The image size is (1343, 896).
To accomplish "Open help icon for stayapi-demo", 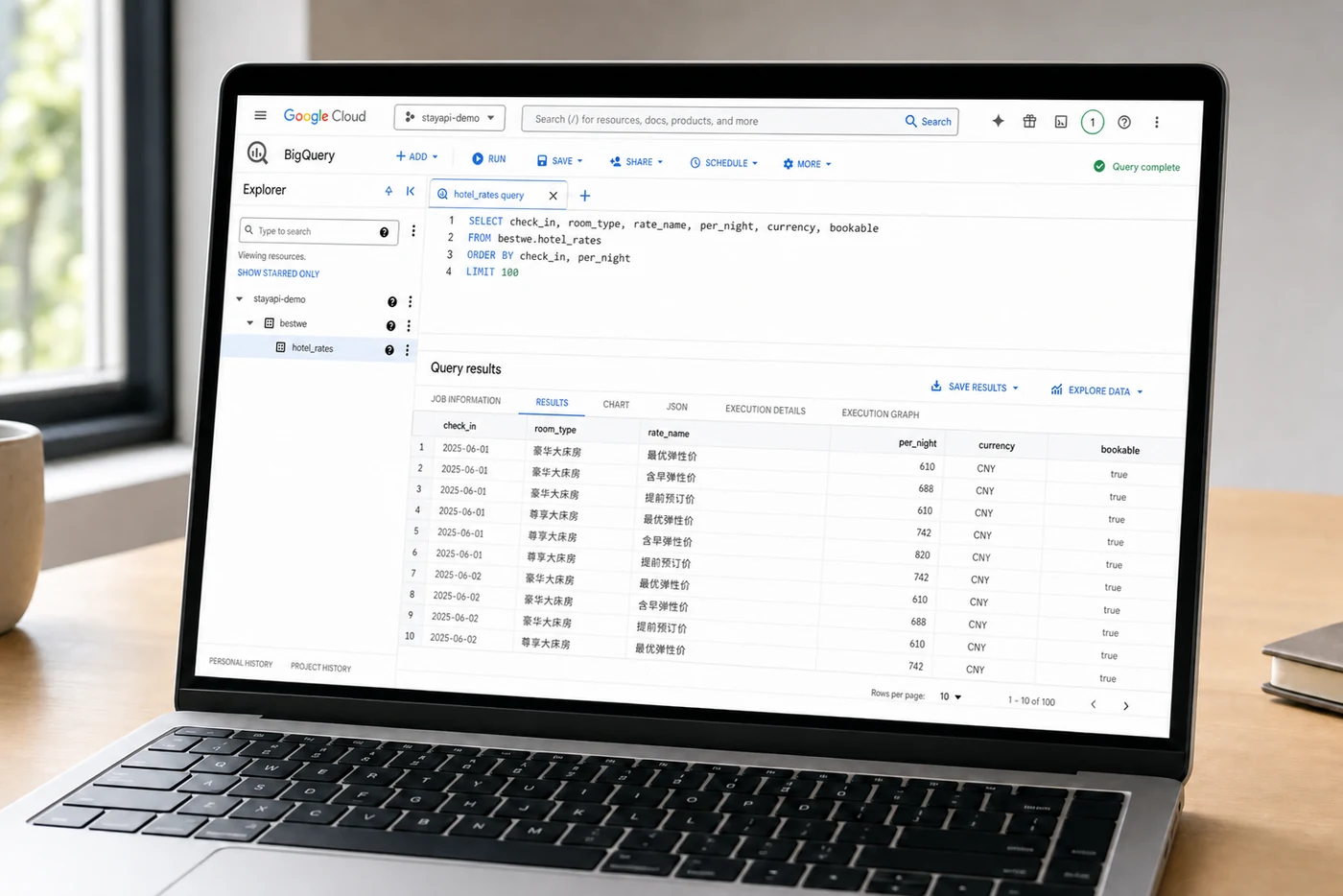I will (392, 302).
